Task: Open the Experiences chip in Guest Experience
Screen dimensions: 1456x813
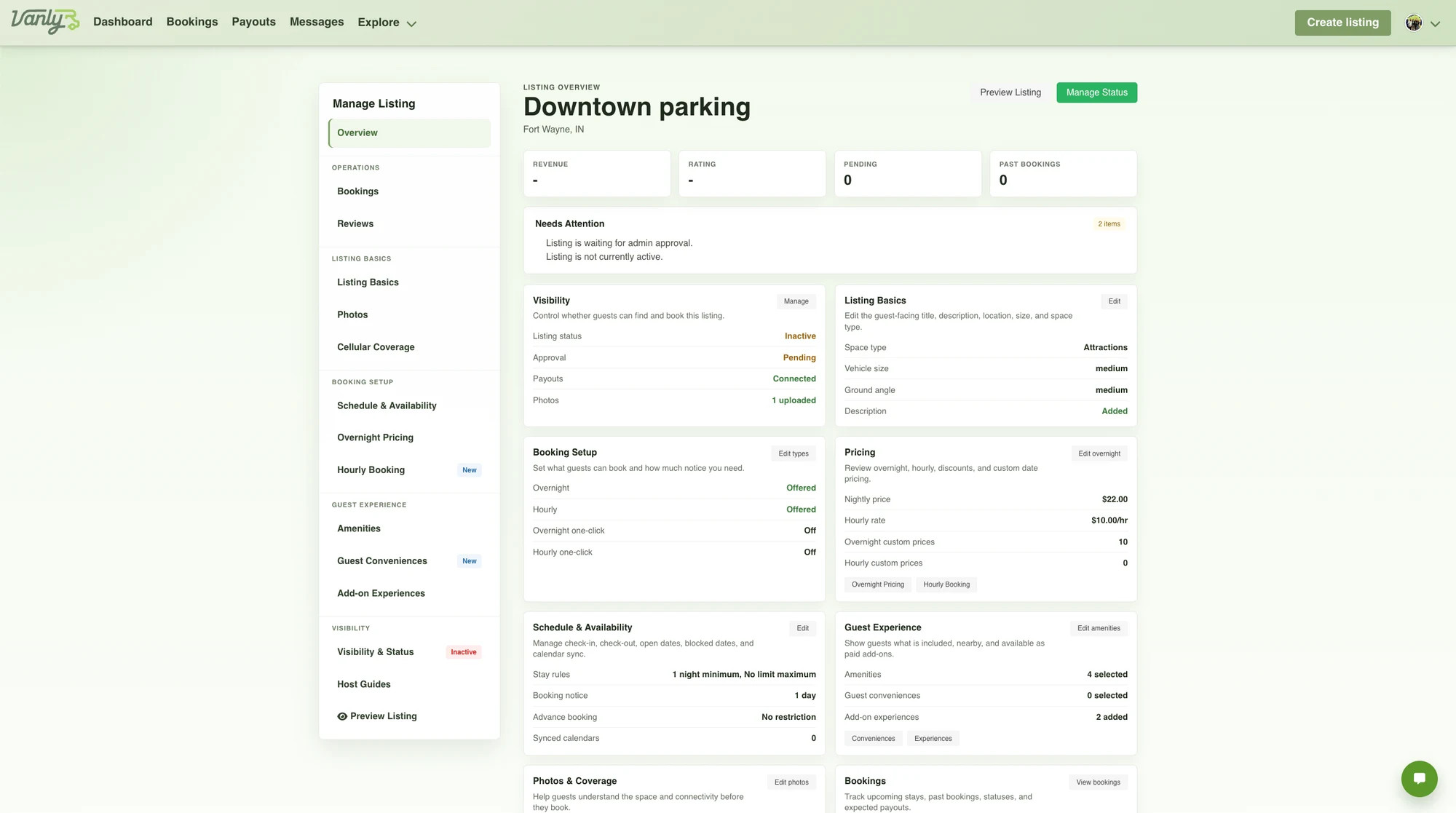Action: [x=933, y=739]
